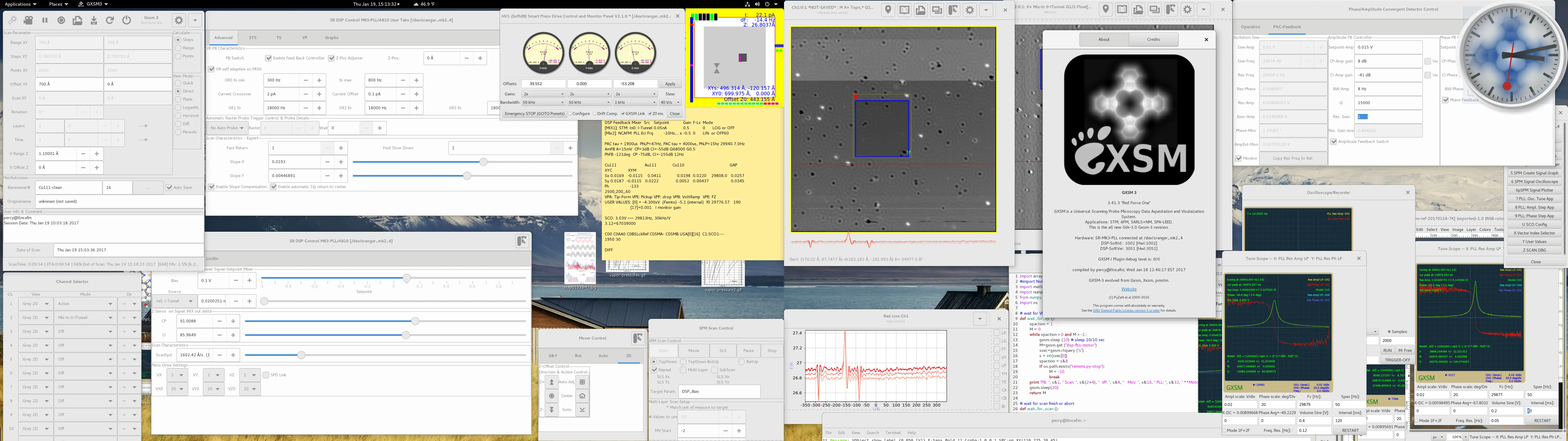Switch to the STS tab
1568x441 pixels.
pos(253,38)
